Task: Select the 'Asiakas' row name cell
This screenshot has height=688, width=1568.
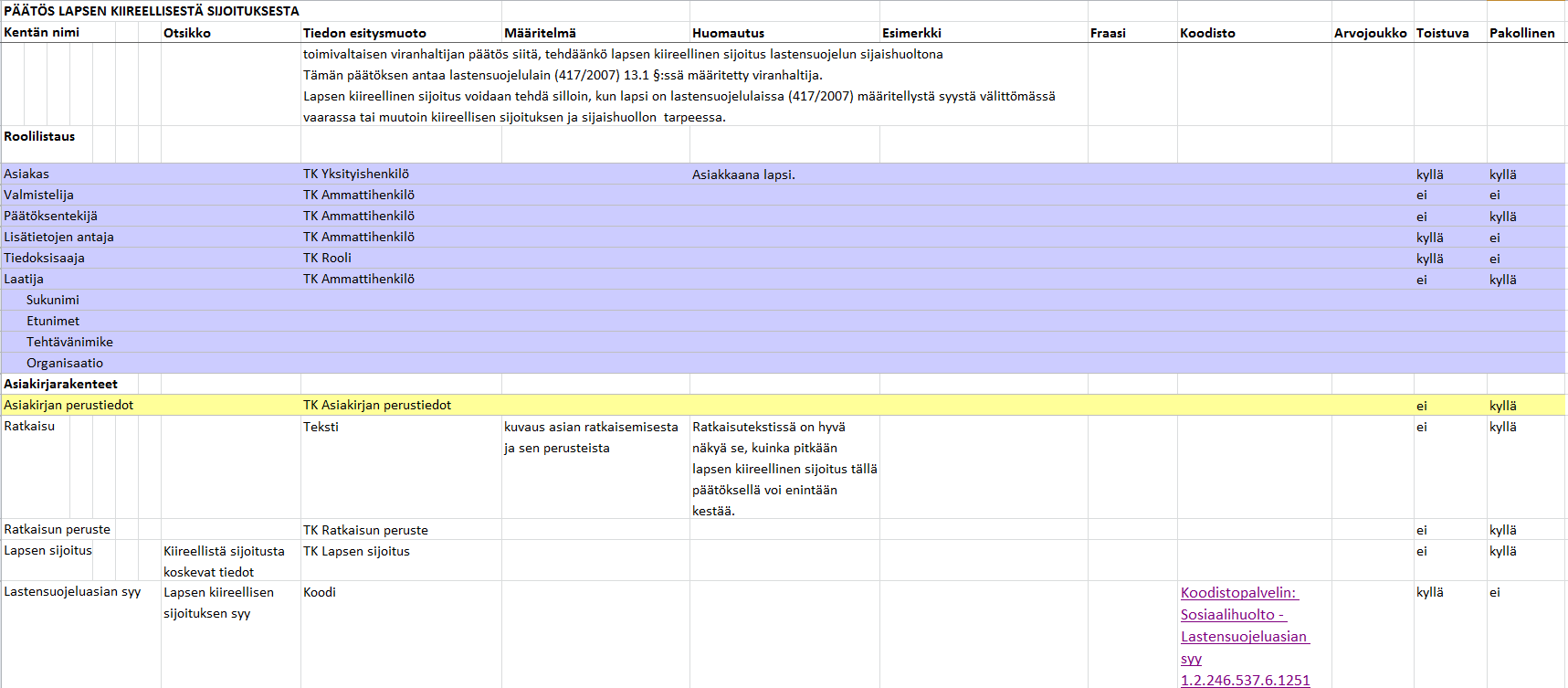Action: 26,174
